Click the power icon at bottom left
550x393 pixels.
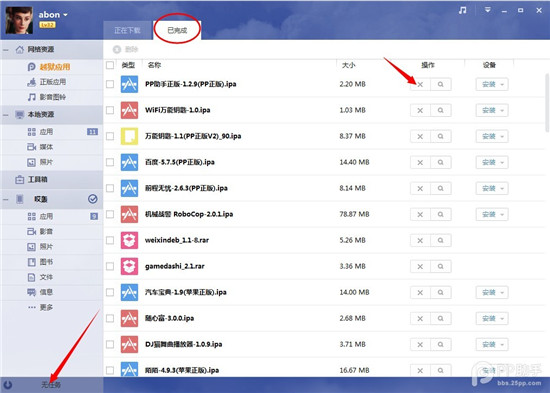[x=7, y=385]
